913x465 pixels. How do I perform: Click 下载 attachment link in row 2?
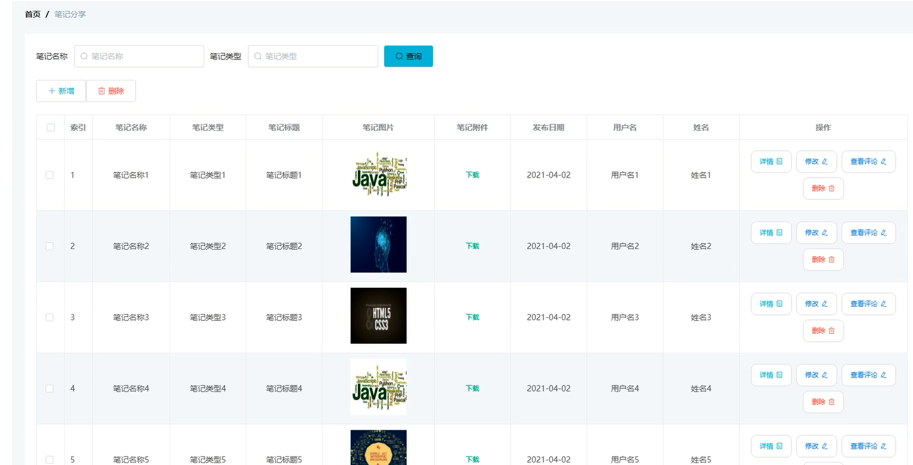click(x=472, y=246)
